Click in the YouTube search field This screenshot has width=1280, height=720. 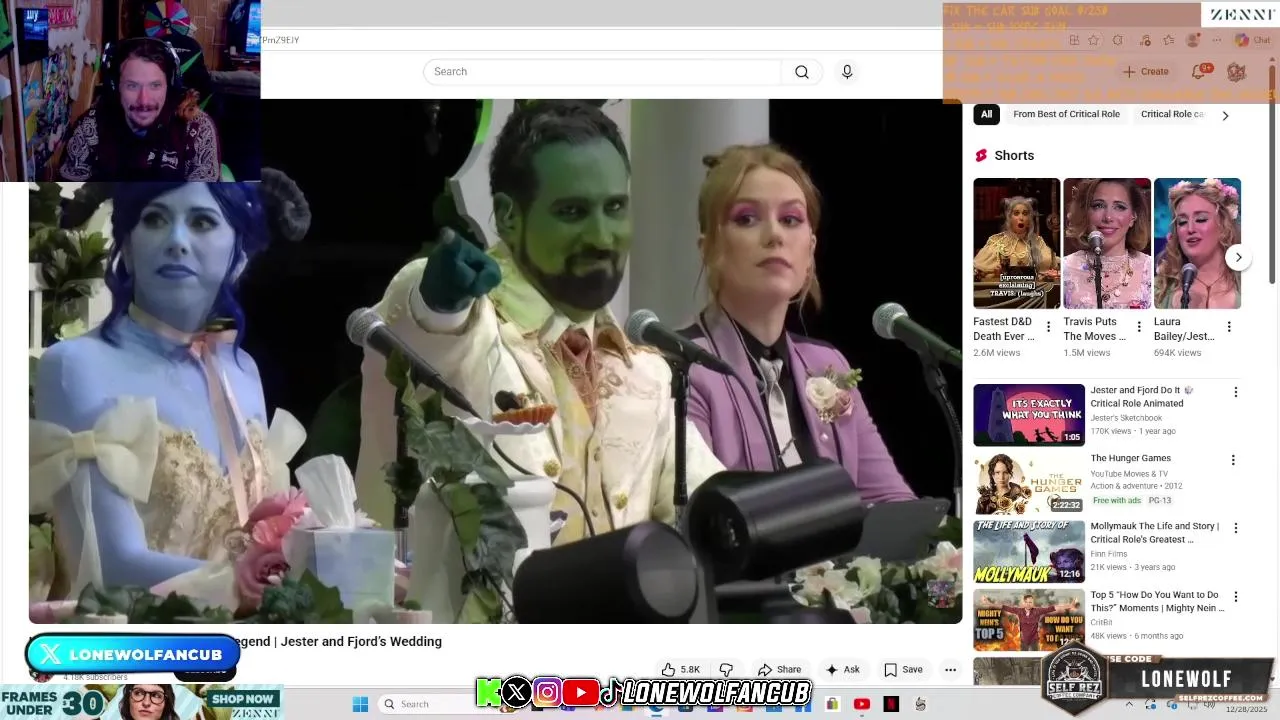[x=602, y=72]
